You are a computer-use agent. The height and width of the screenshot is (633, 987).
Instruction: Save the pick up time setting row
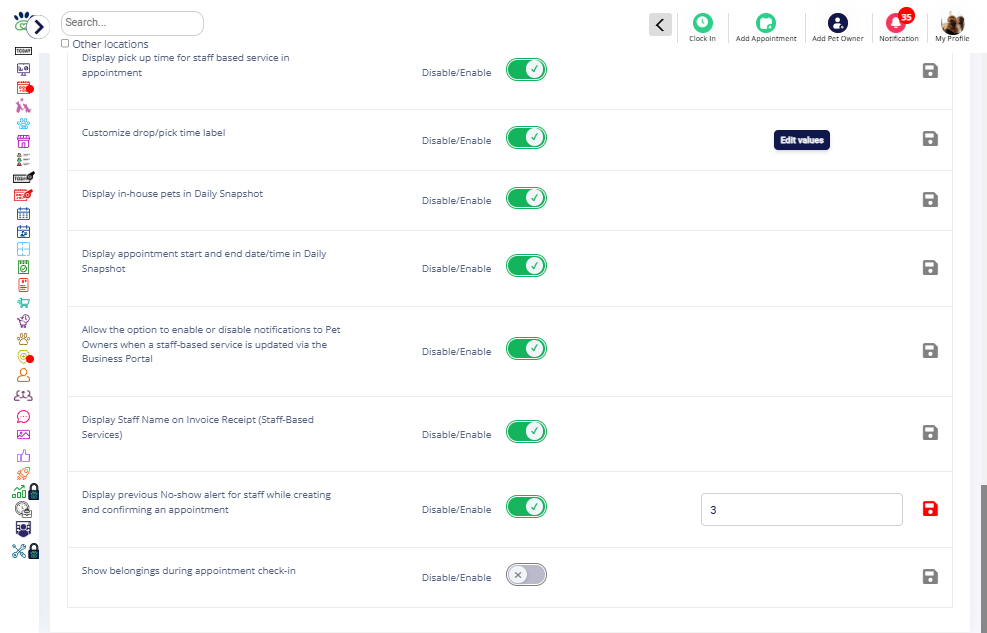(930, 70)
